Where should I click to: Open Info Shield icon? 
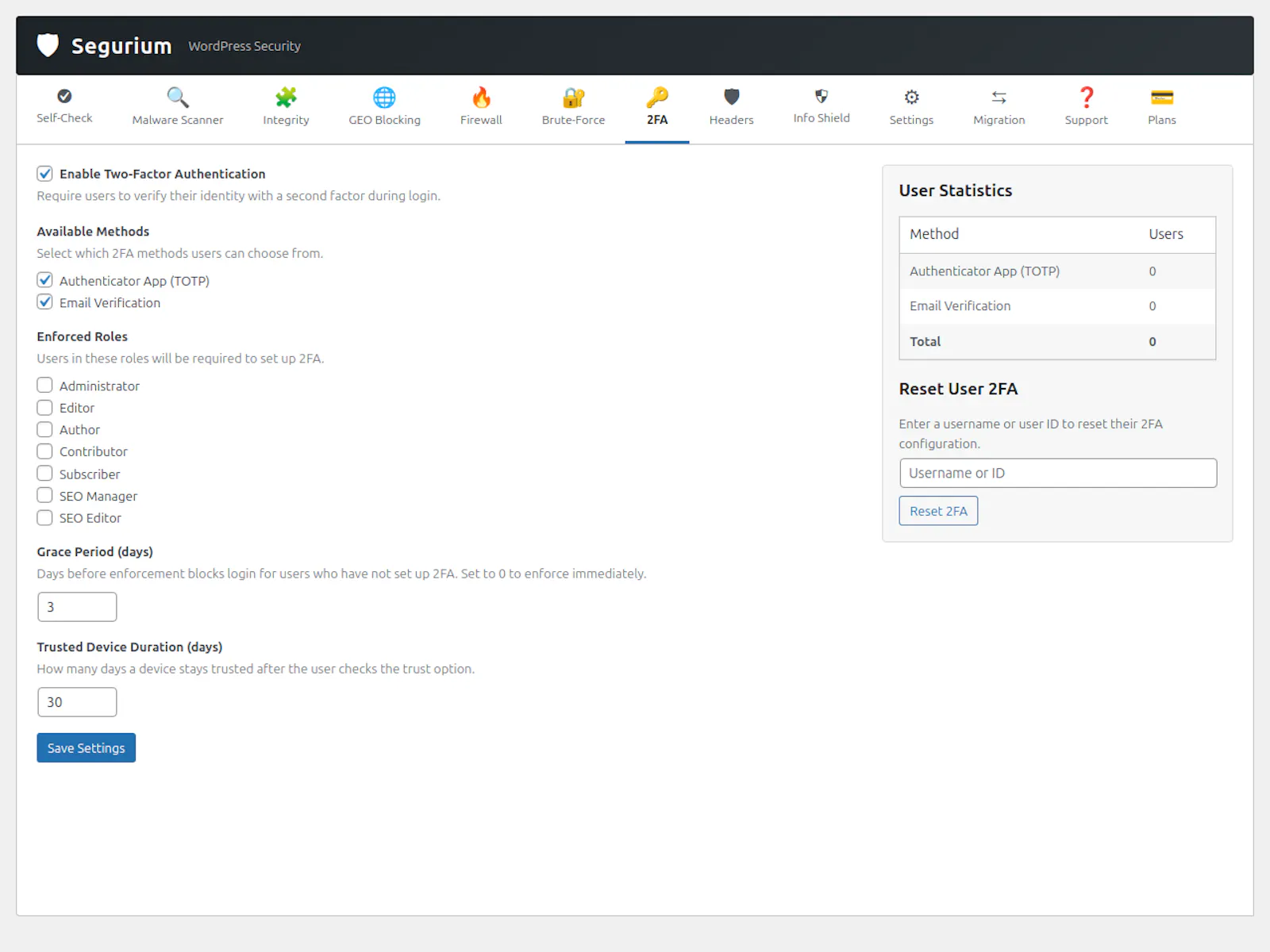coord(822,96)
